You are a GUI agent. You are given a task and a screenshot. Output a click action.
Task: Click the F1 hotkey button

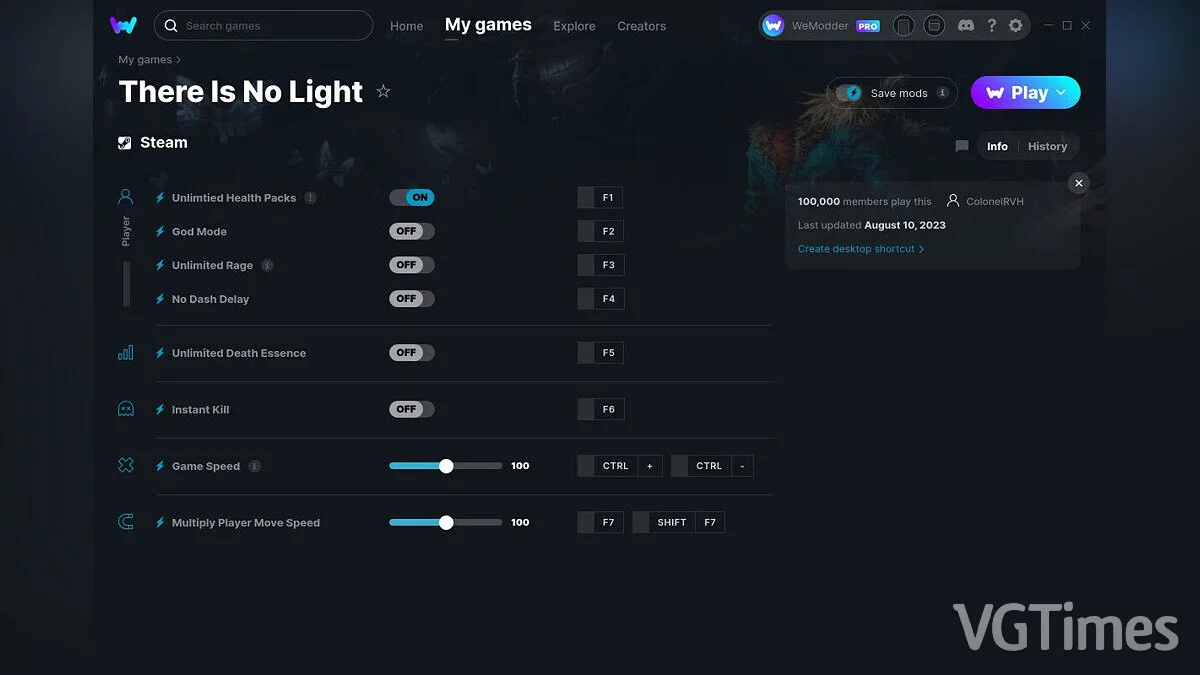point(601,197)
